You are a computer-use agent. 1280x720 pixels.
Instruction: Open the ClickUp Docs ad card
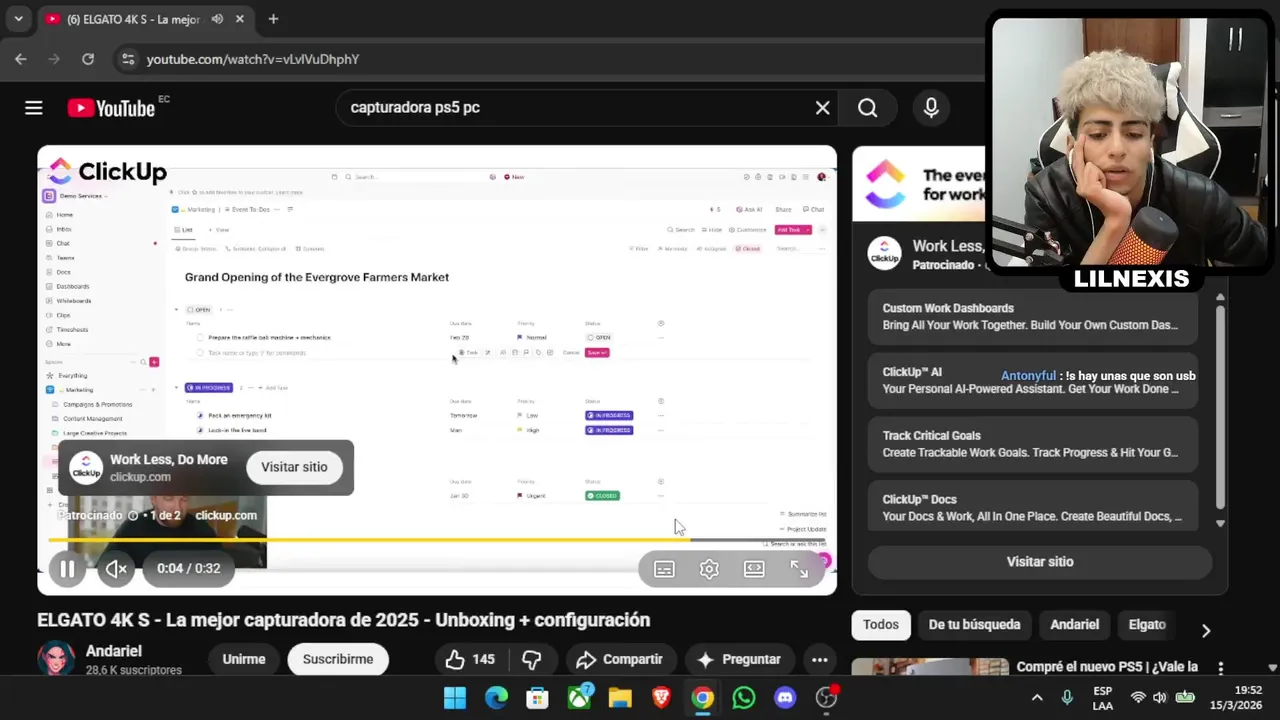point(1032,508)
